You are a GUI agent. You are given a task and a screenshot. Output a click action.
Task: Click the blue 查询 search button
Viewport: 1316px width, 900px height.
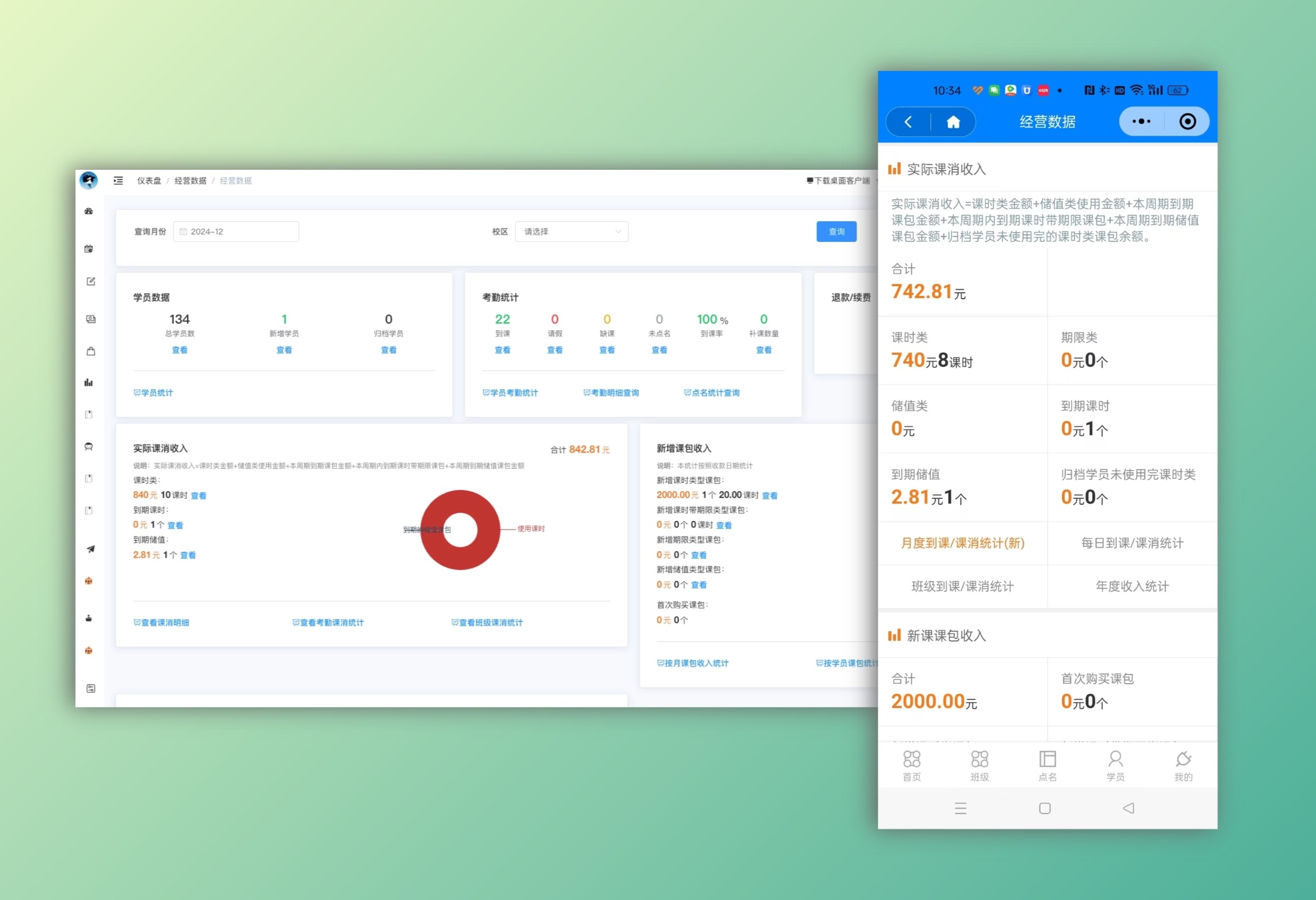pyautogui.click(x=836, y=231)
